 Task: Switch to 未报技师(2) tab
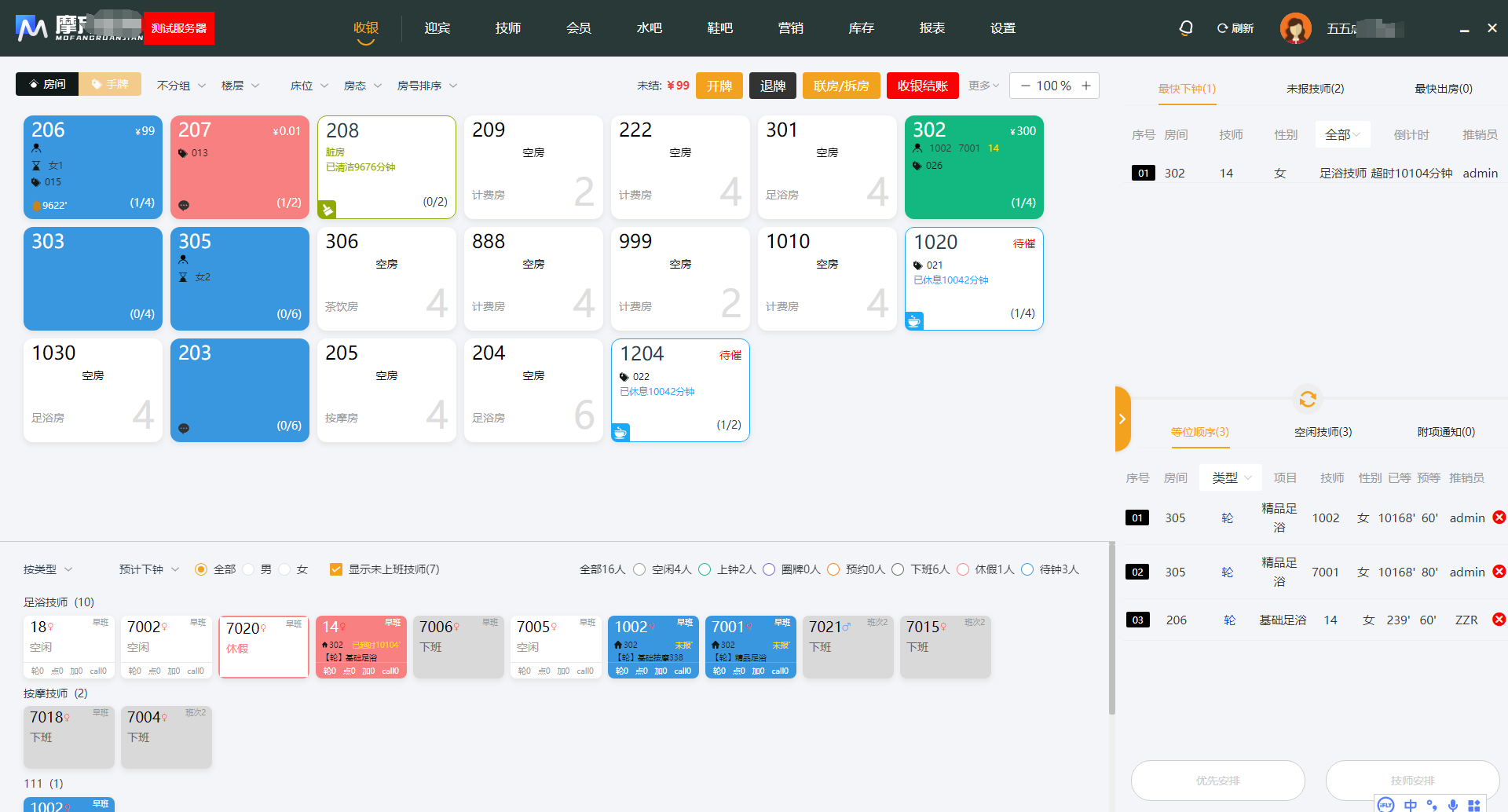pos(1315,89)
